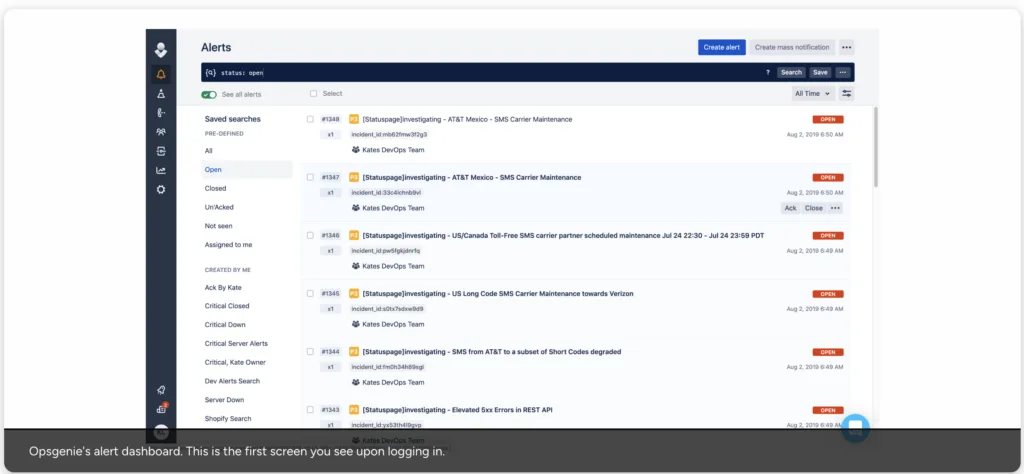Open the Incidents cone icon in sidebar
Viewport: 1024px width, 474px height.
click(161, 93)
